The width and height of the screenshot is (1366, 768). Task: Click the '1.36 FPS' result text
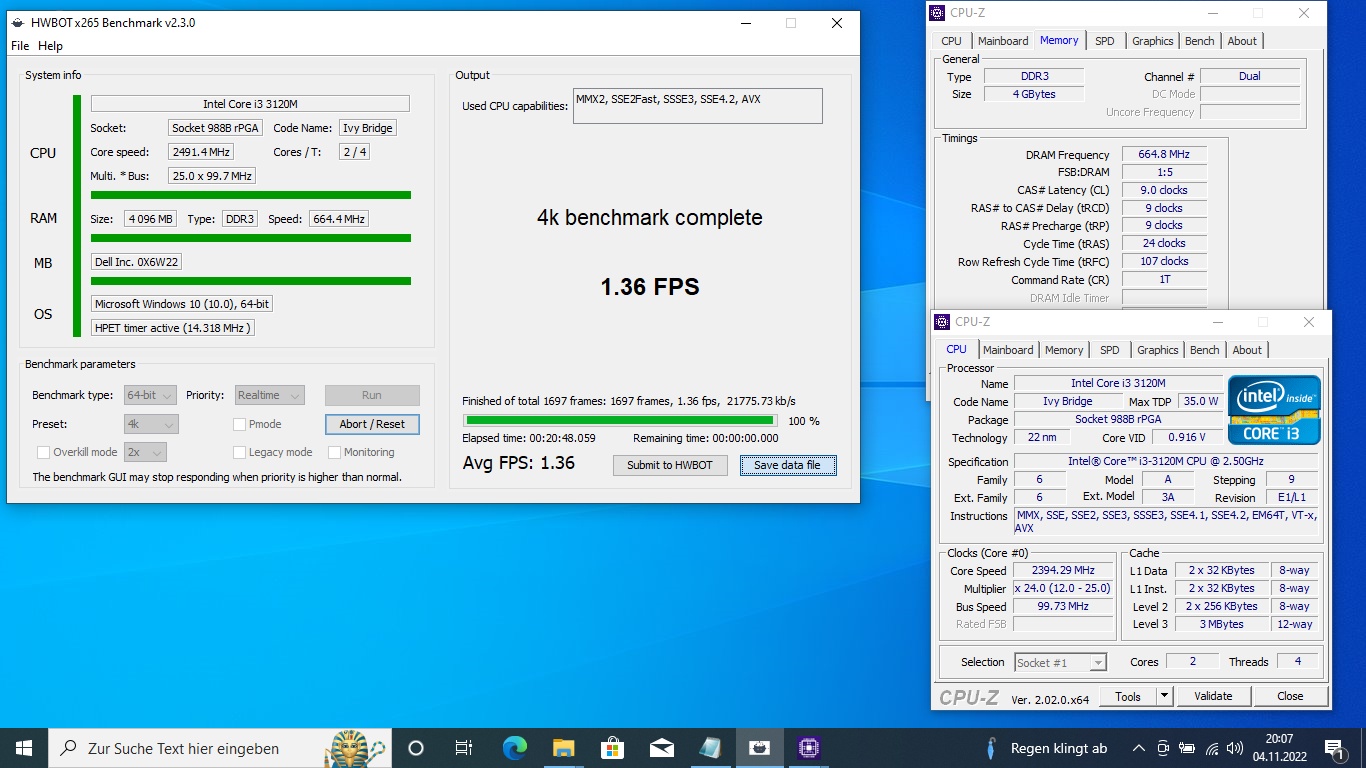[650, 288]
